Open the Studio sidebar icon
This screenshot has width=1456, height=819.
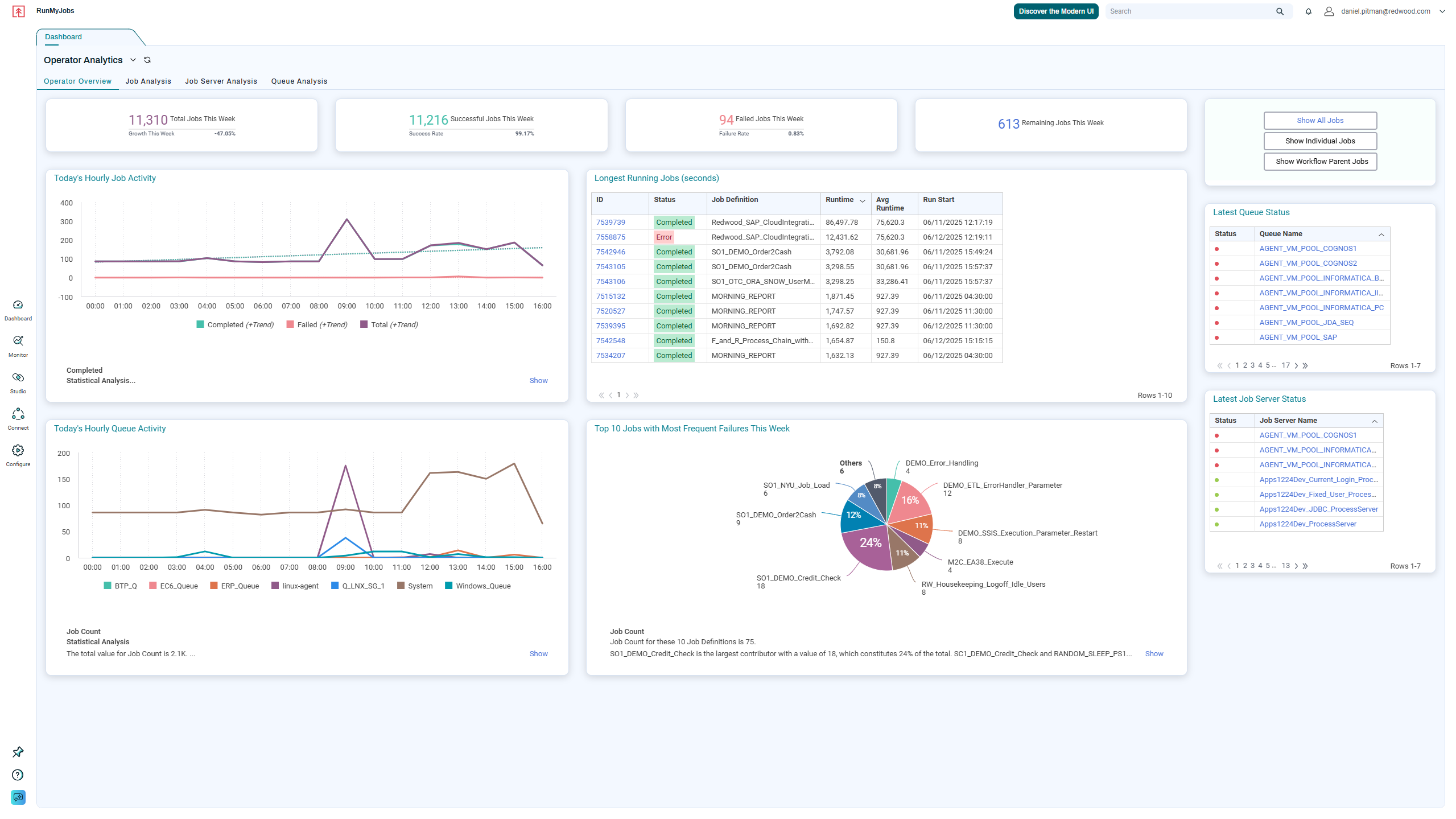(18, 377)
